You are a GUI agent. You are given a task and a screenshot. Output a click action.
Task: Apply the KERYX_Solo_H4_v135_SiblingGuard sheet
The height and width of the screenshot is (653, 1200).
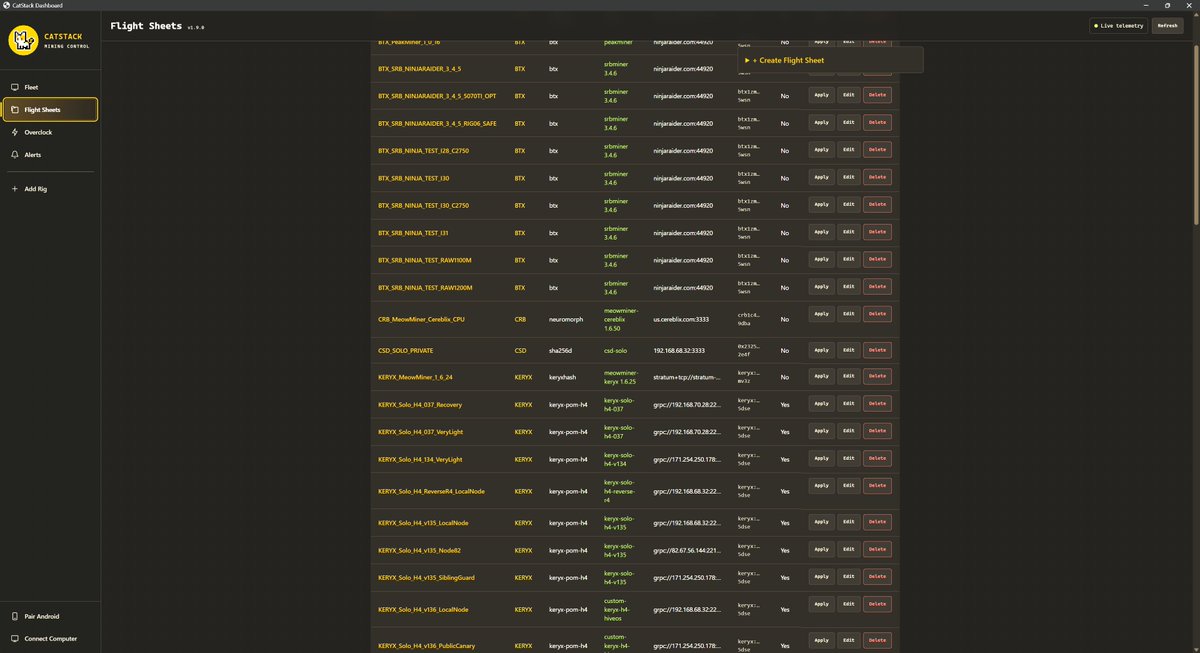(x=821, y=576)
